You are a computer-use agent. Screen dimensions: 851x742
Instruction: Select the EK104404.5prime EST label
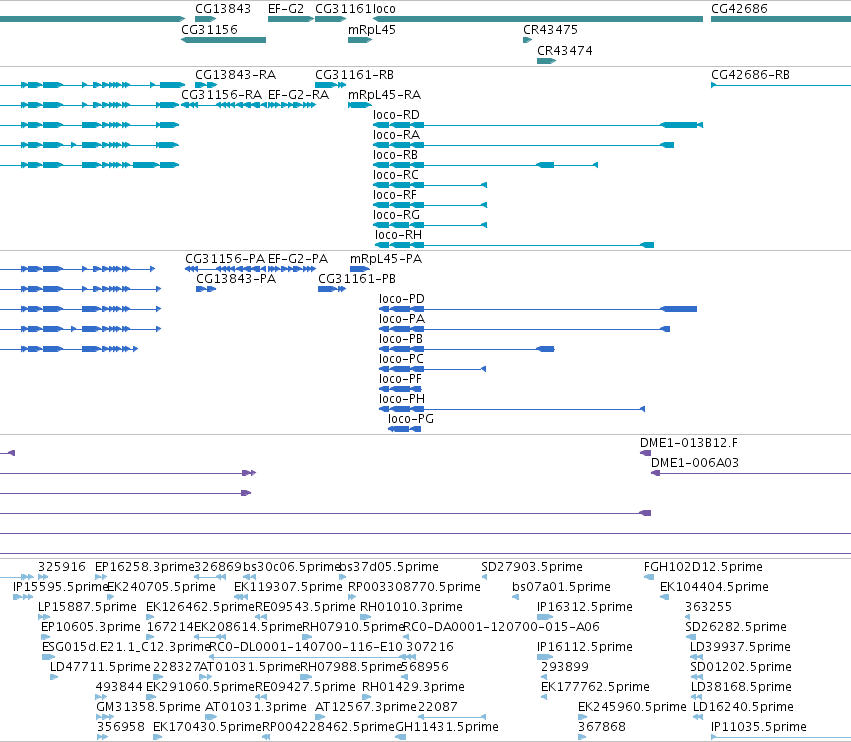pyautogui.click(x=714, y=587)
